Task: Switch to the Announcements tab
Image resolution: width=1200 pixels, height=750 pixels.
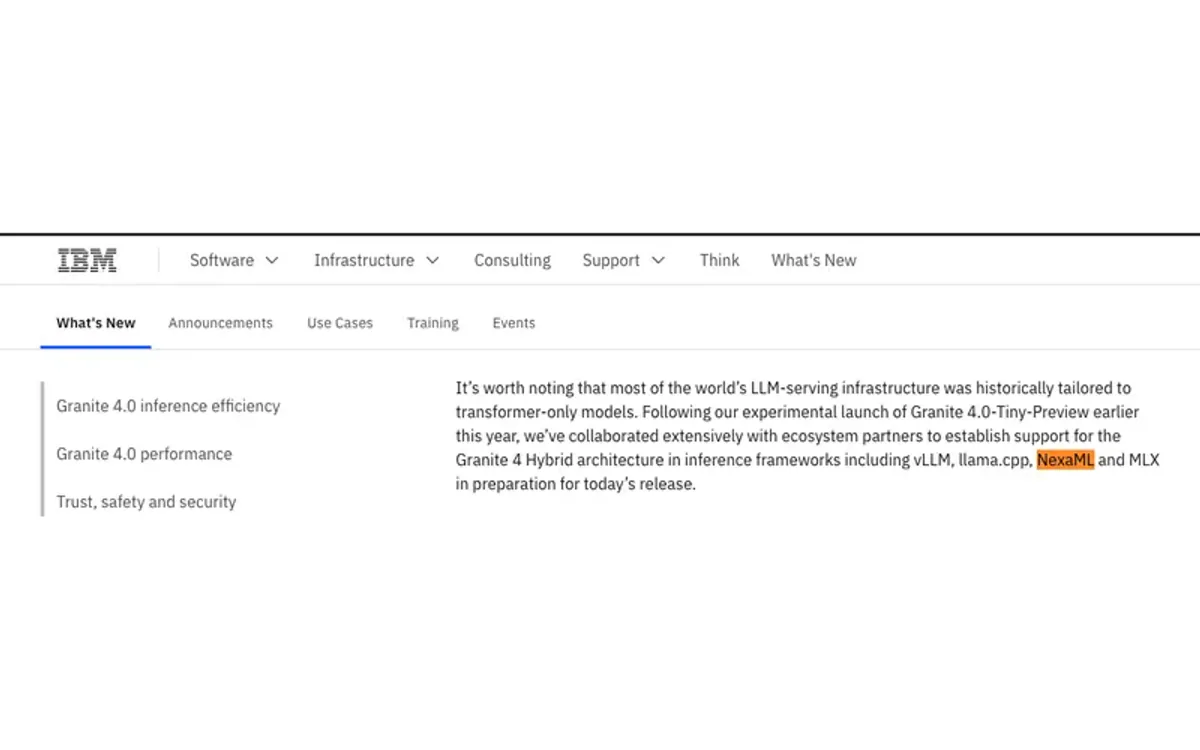Action: pyautogui.click(x=220, y=323)
